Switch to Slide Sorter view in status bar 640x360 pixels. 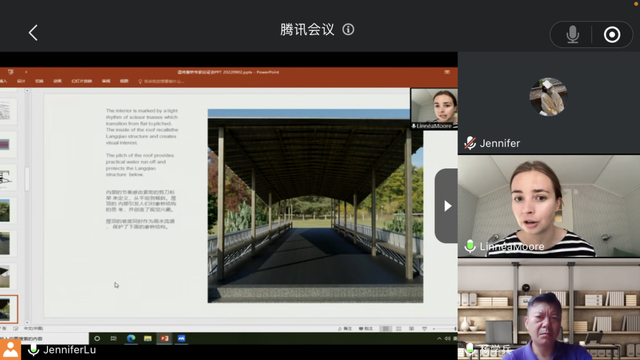(399, 329)
